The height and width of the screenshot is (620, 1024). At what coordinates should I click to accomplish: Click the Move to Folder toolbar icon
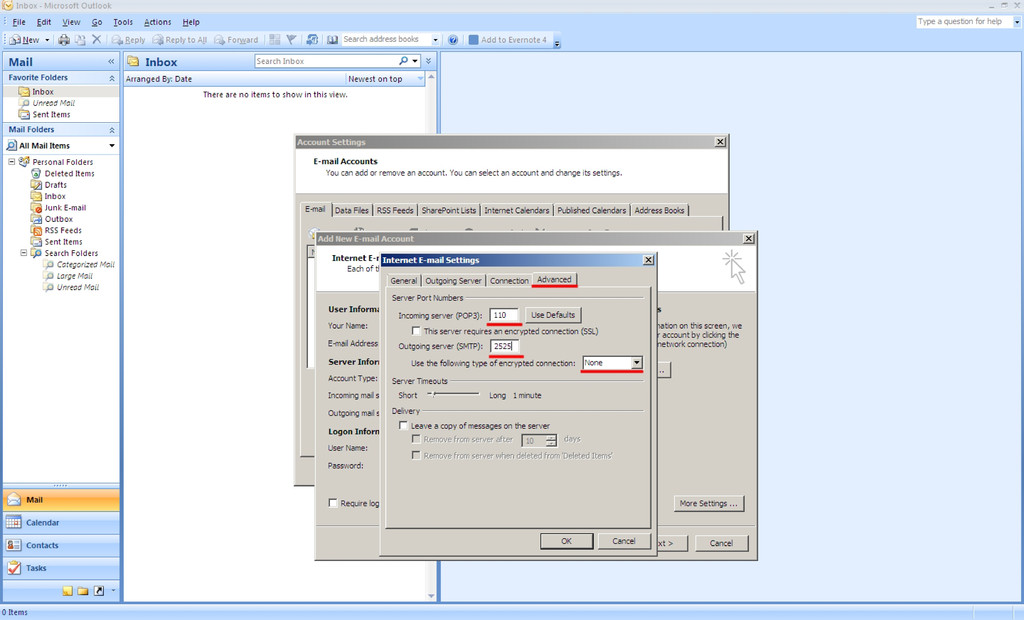click(80, 40)
